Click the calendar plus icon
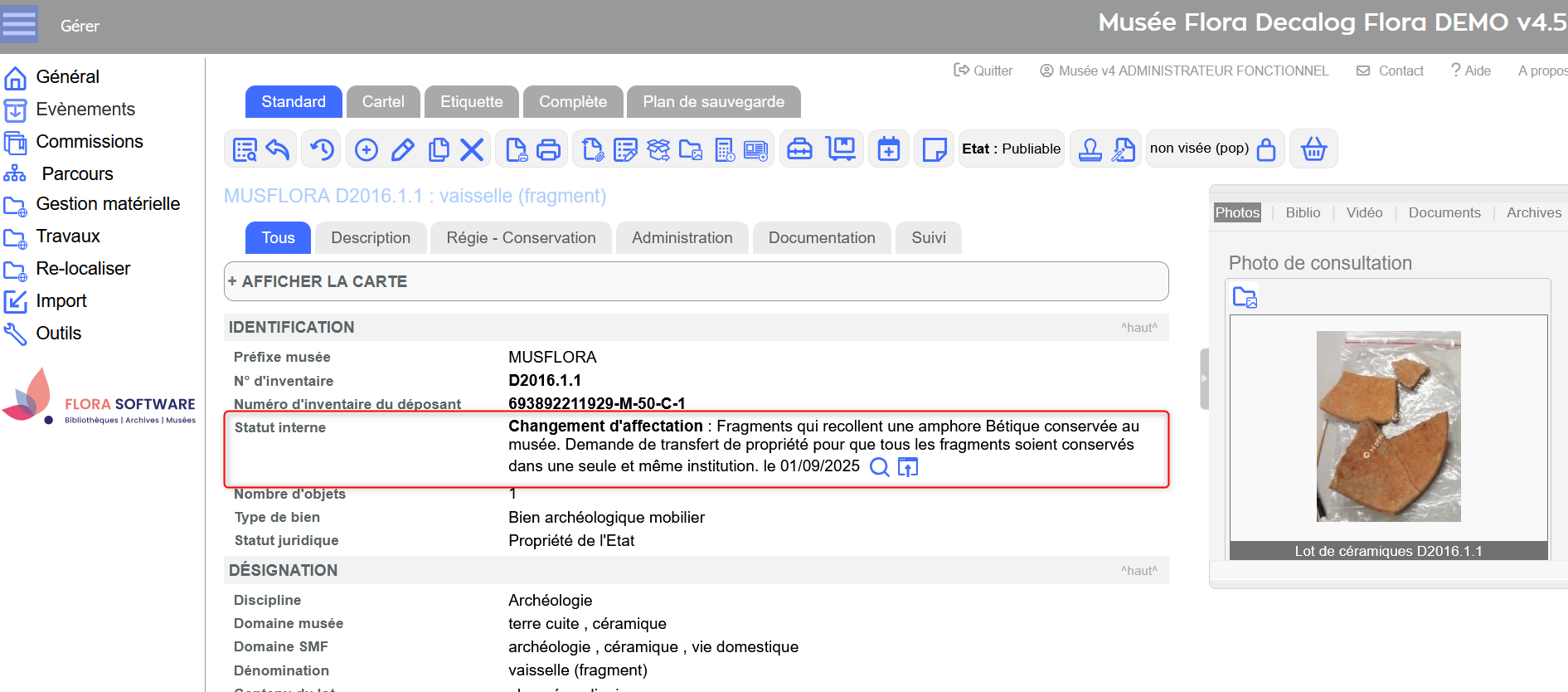This screenshot has width=1568, height=692. tap(889, 149)
